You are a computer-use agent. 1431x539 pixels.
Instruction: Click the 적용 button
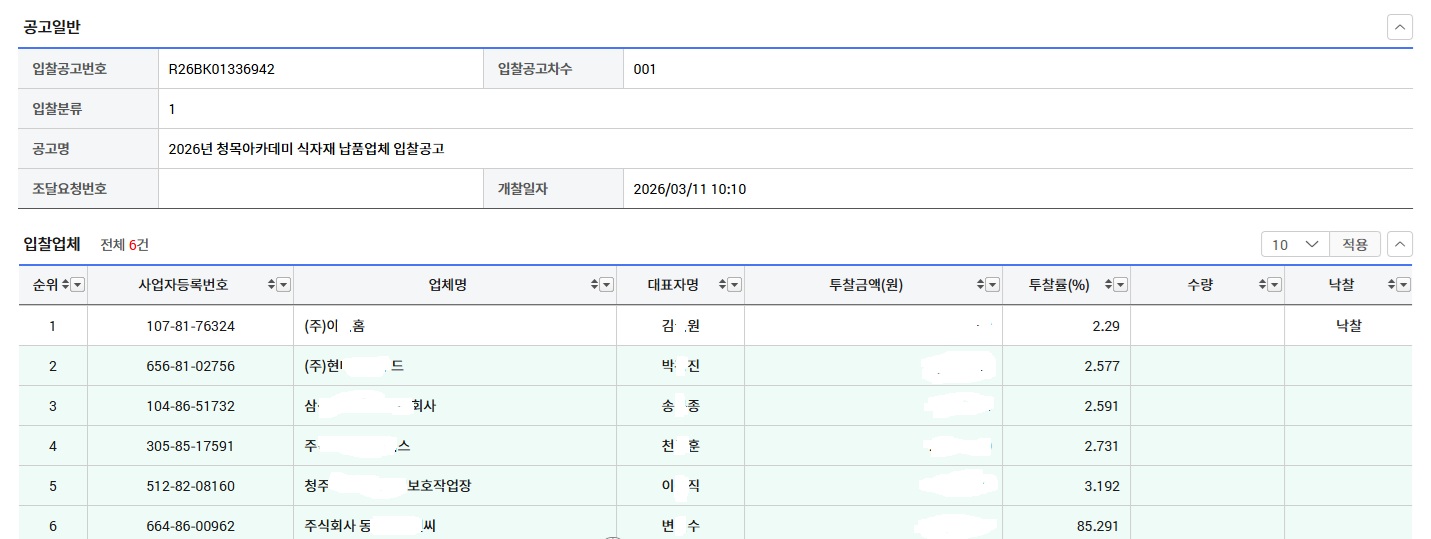[x=1355, y=244]
